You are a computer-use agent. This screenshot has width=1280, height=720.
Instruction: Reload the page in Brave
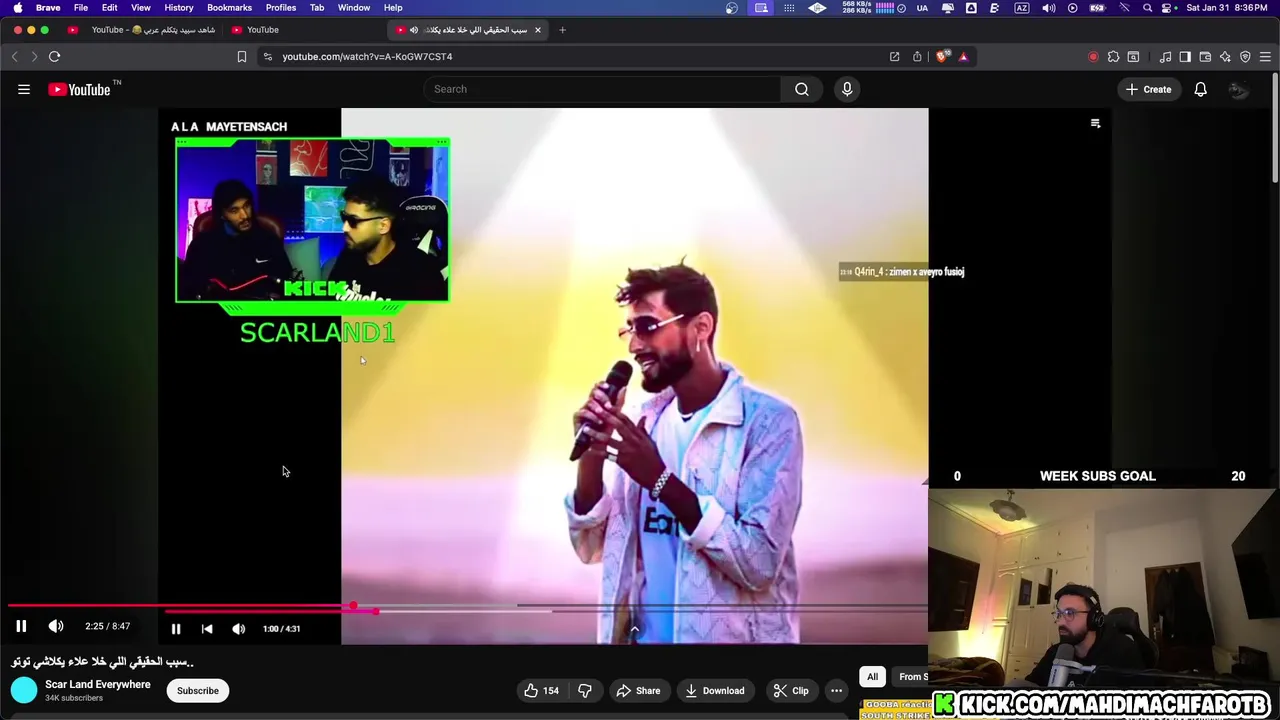tap(55, 57)
